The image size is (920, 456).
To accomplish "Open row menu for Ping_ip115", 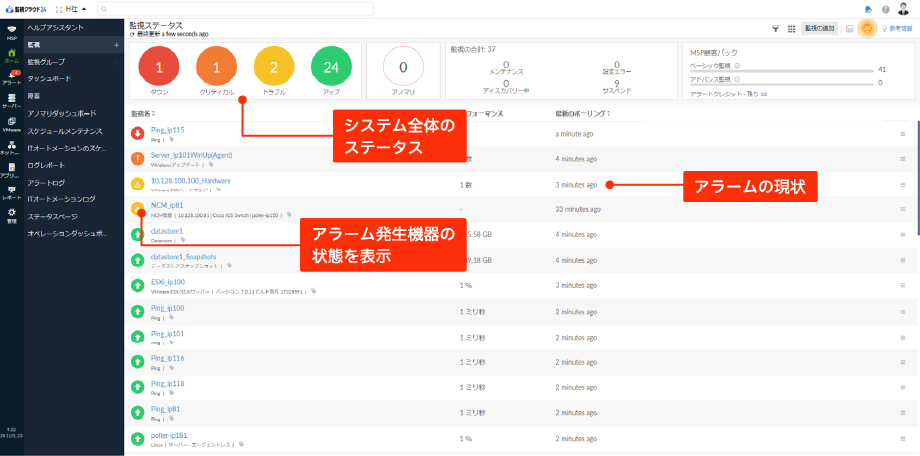I will 903,134.
